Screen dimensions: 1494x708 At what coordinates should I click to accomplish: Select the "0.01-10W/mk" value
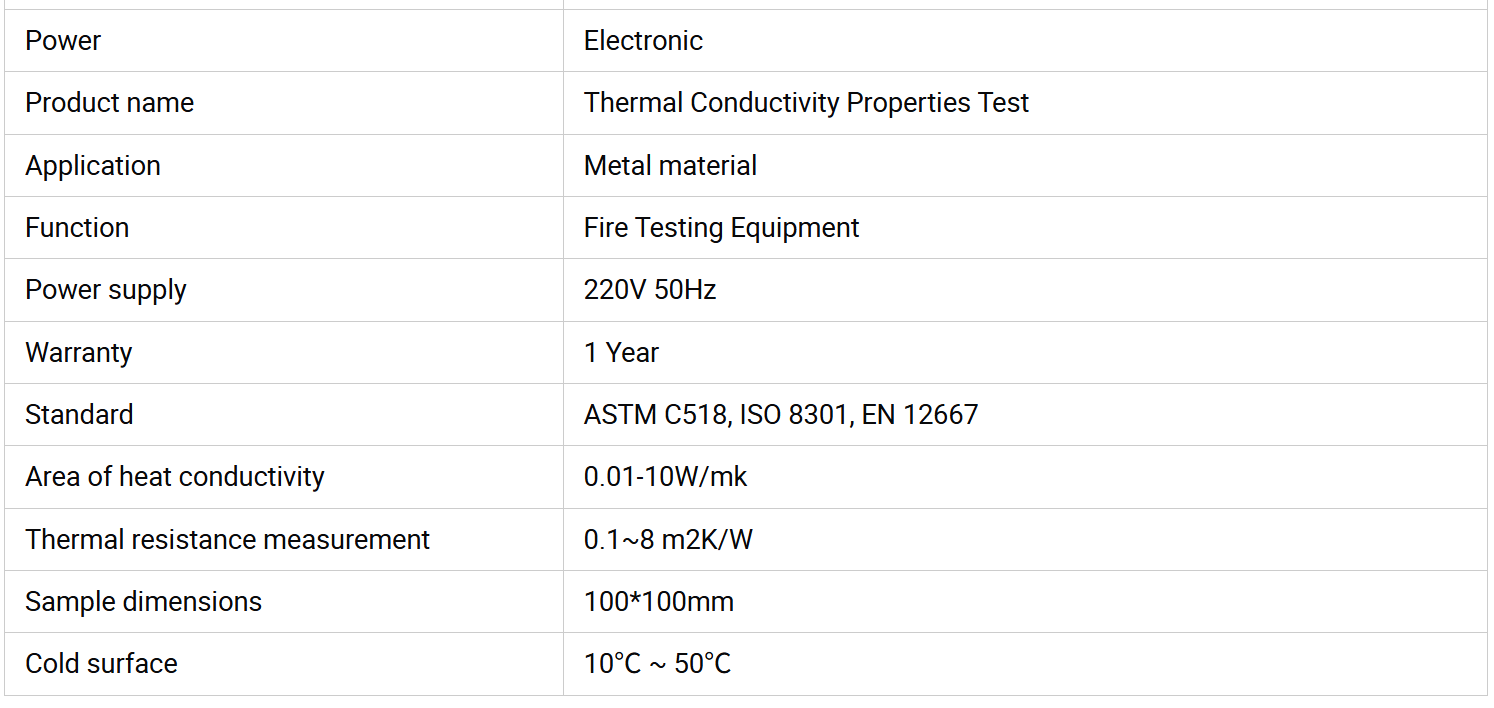tap(665, 477)
